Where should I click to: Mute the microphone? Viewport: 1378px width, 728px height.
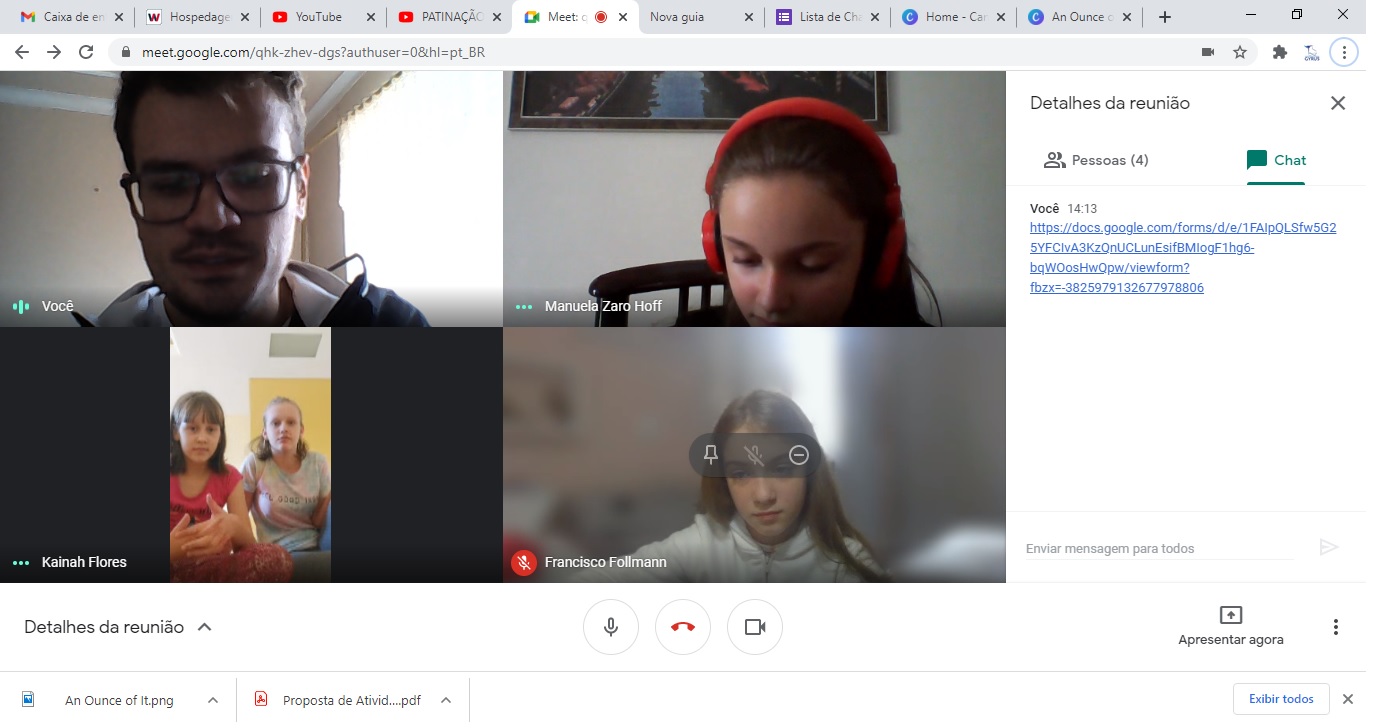pyautogui.click(x=611, y=627)
